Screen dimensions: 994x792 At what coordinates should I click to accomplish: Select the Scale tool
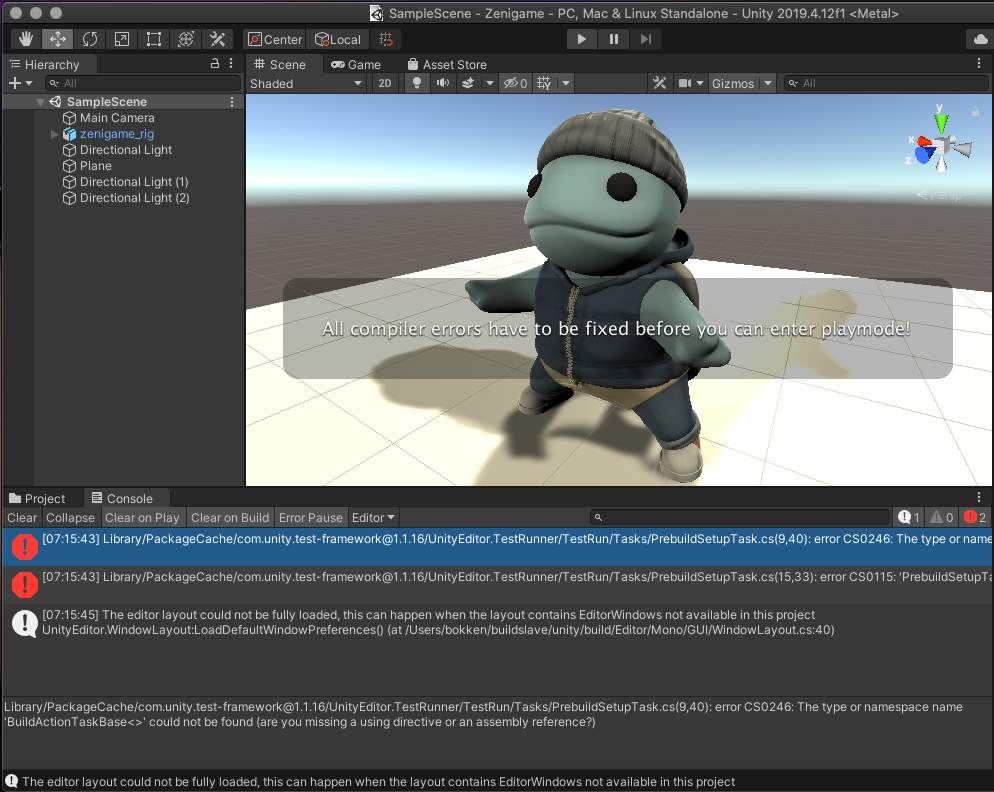pos(121,39)
